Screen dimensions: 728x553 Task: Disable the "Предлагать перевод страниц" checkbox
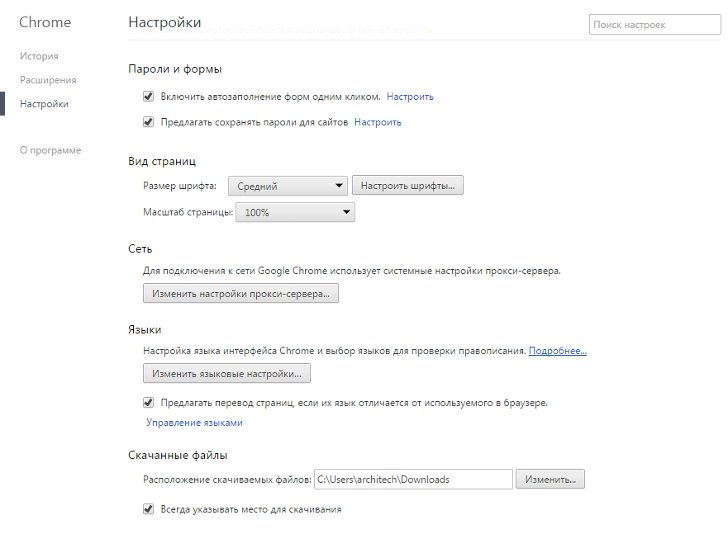pos(149,402)
